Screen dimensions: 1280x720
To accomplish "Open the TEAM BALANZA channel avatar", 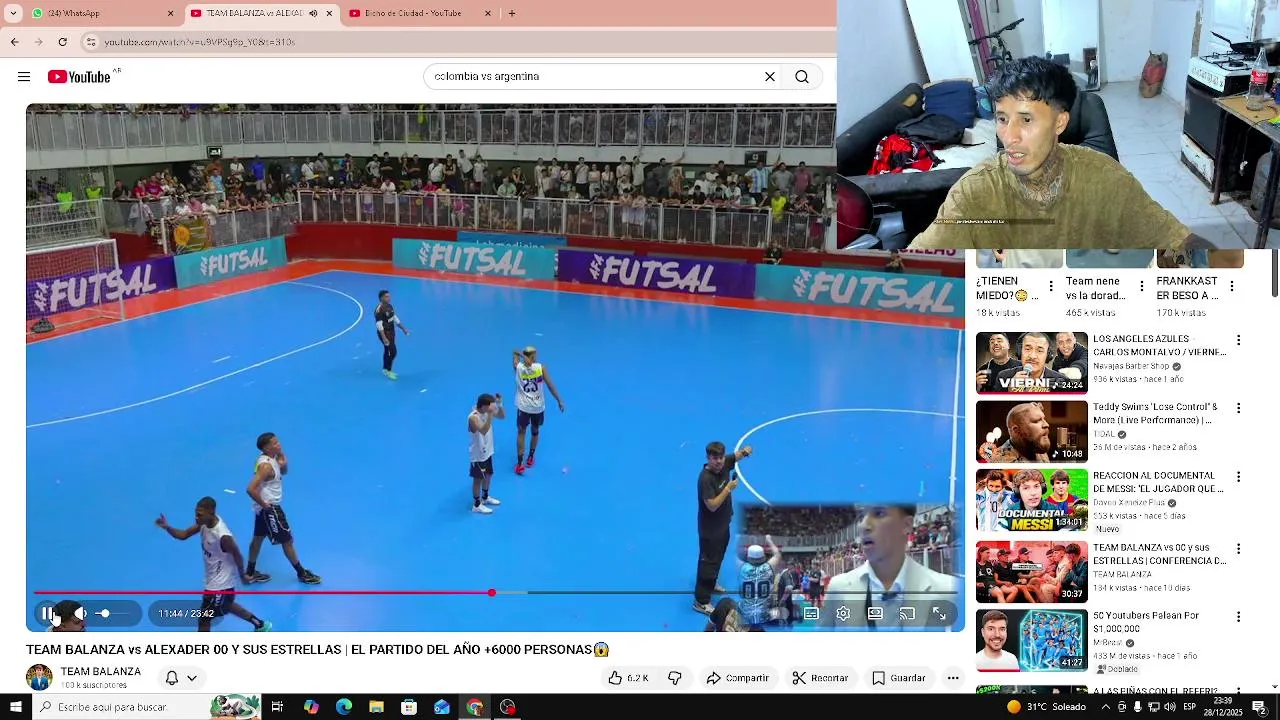I will pyautogui.click(x=39, y=678).
